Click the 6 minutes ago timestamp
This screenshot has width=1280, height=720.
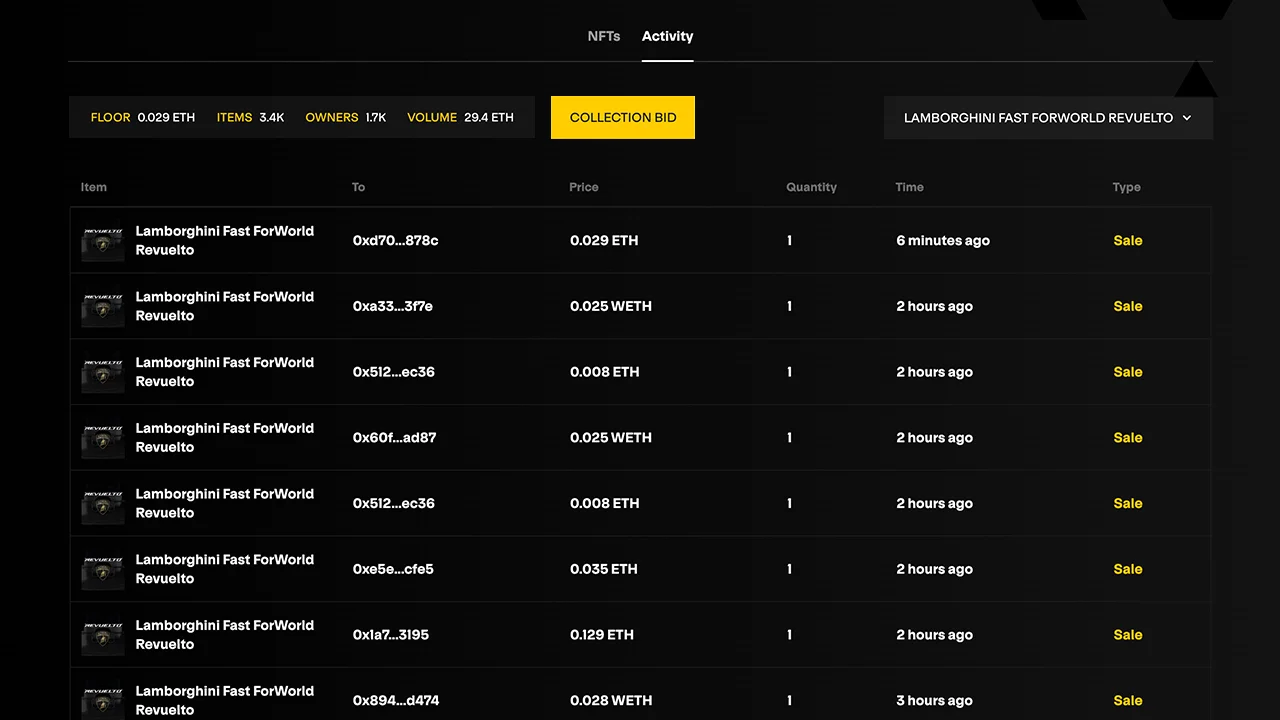coord(943,240)
